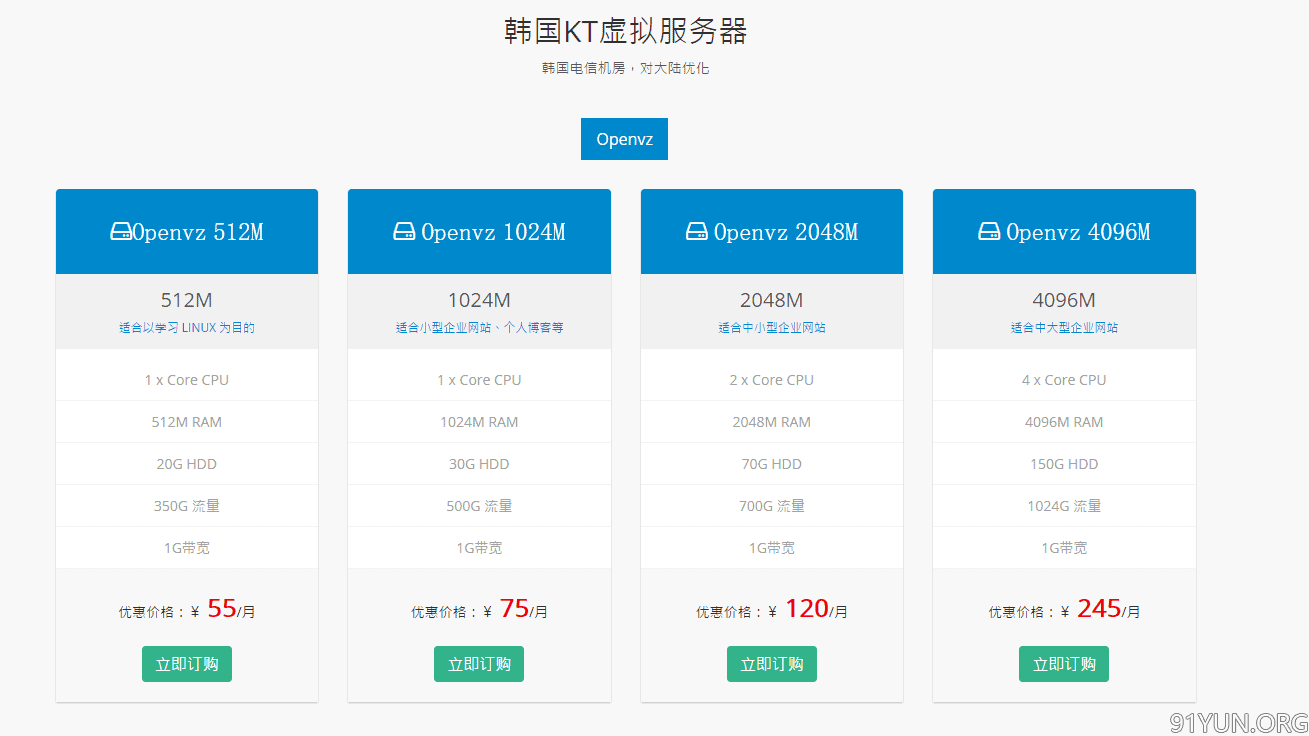
Task: Click the 1G带宽 row in the 4096M card
Action: pos(1064,548)
